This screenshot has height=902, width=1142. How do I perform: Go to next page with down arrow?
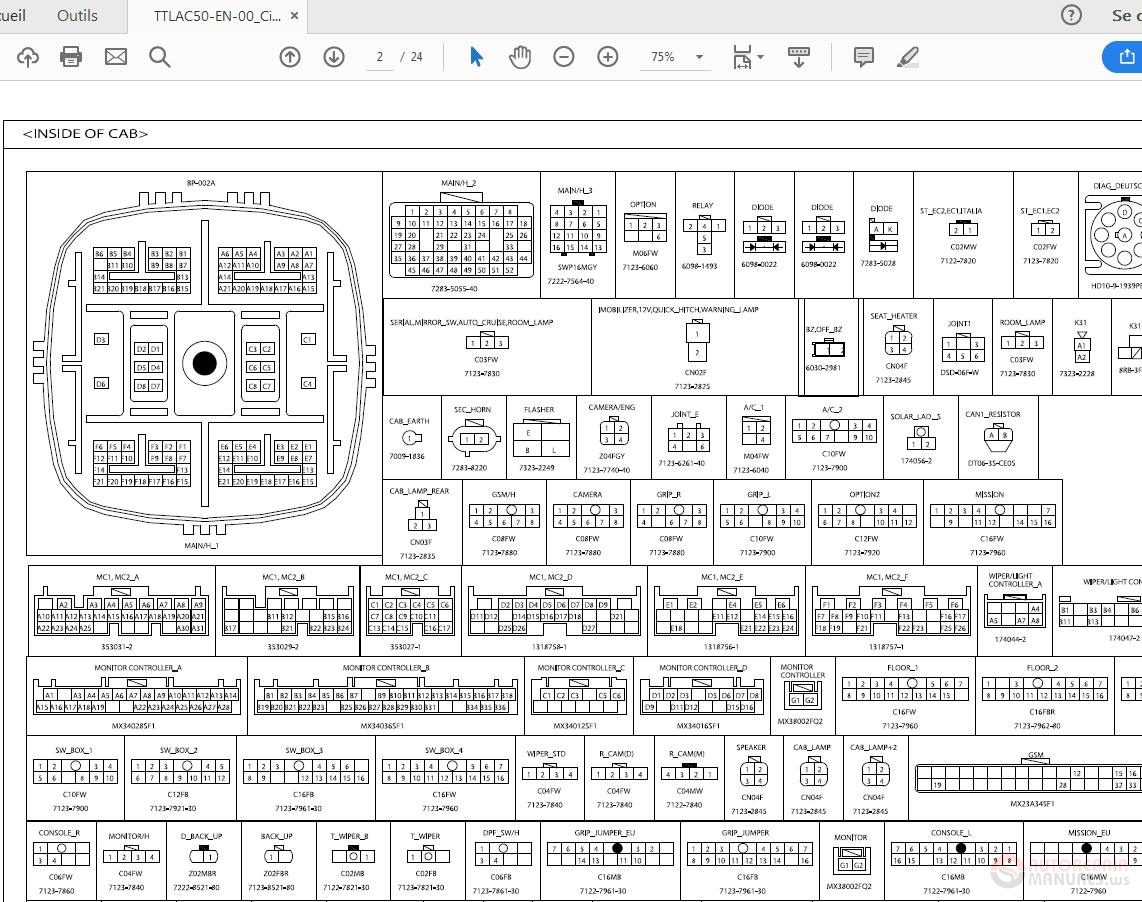(334, 57)
